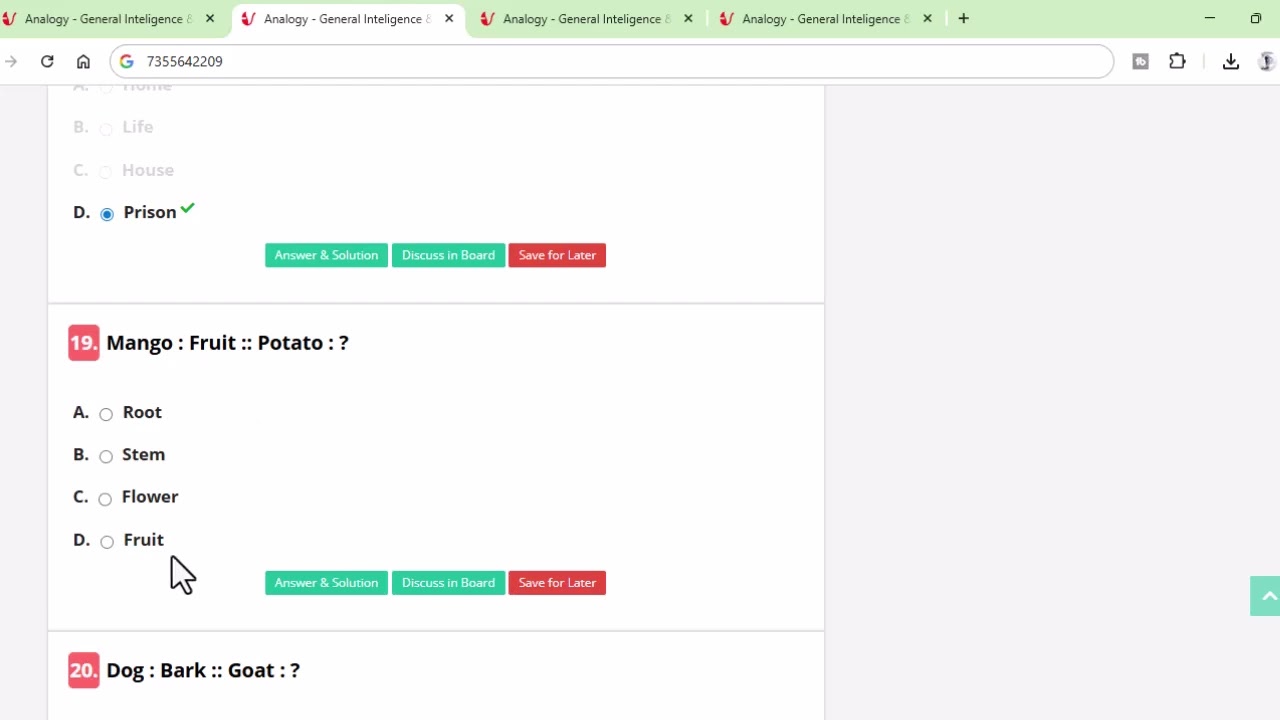Viewport: 1280px width, 720px height.
Task: Click the Stem answer label
Action: [143, 455]
